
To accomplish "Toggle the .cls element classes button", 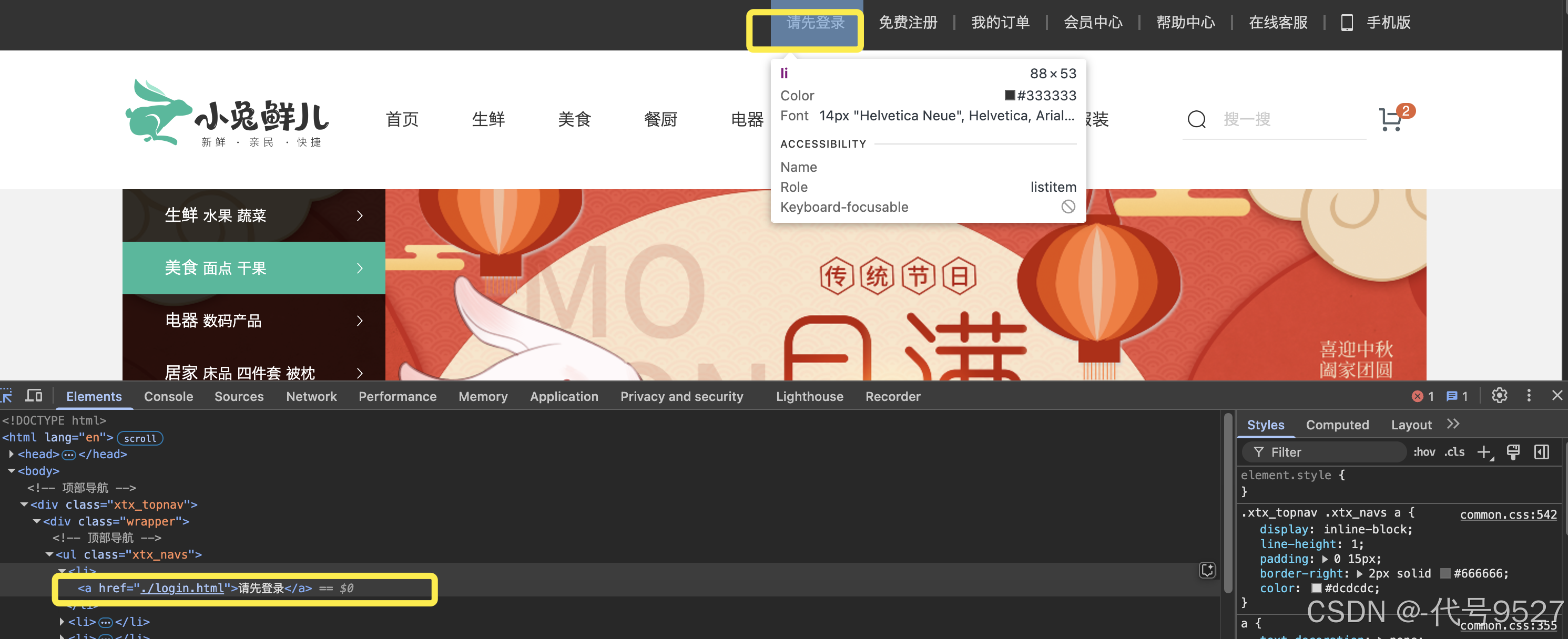I will [x=1455, y=452].
